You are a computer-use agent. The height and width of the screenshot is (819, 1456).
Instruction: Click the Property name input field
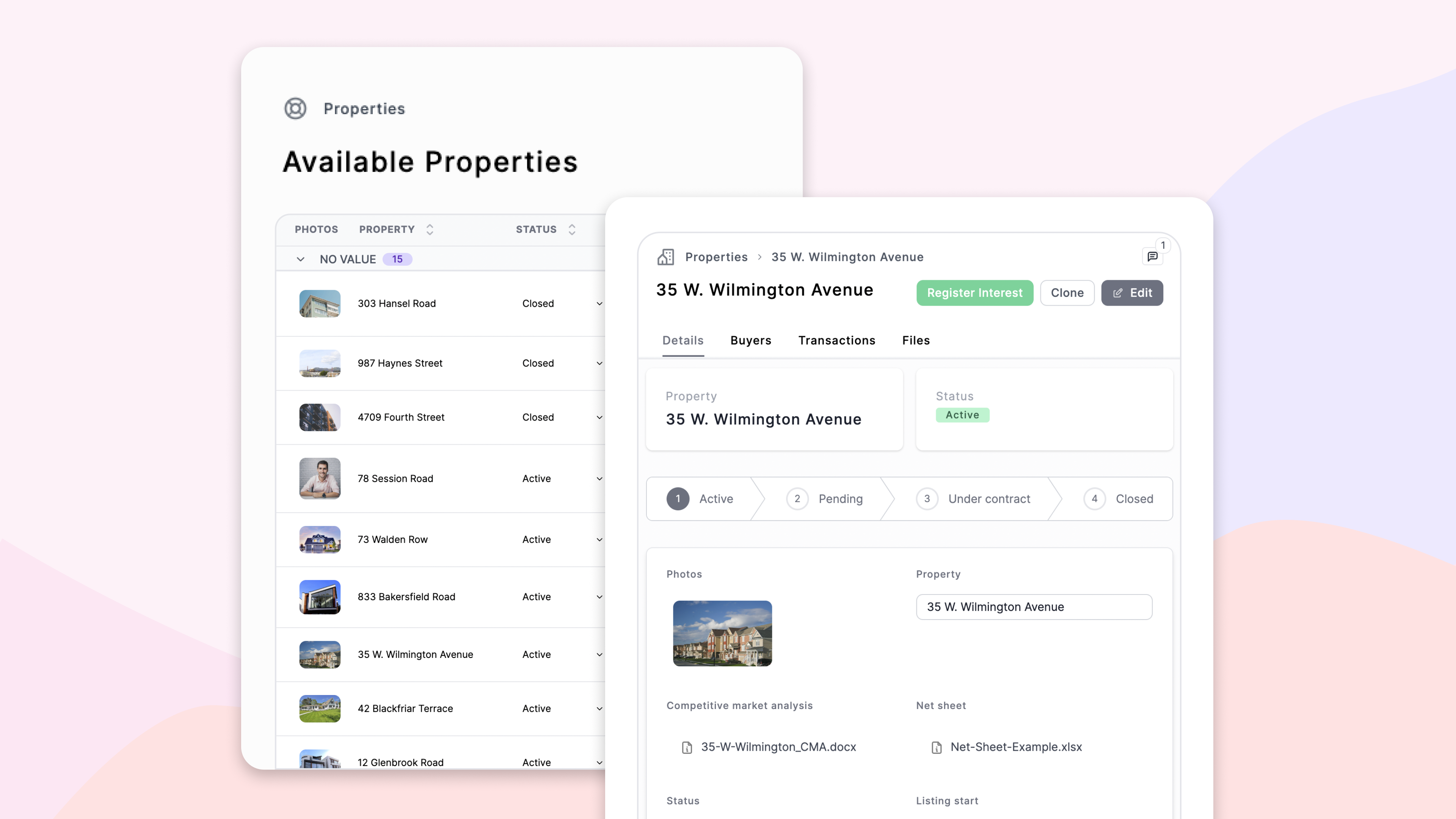pos(1033,607)
